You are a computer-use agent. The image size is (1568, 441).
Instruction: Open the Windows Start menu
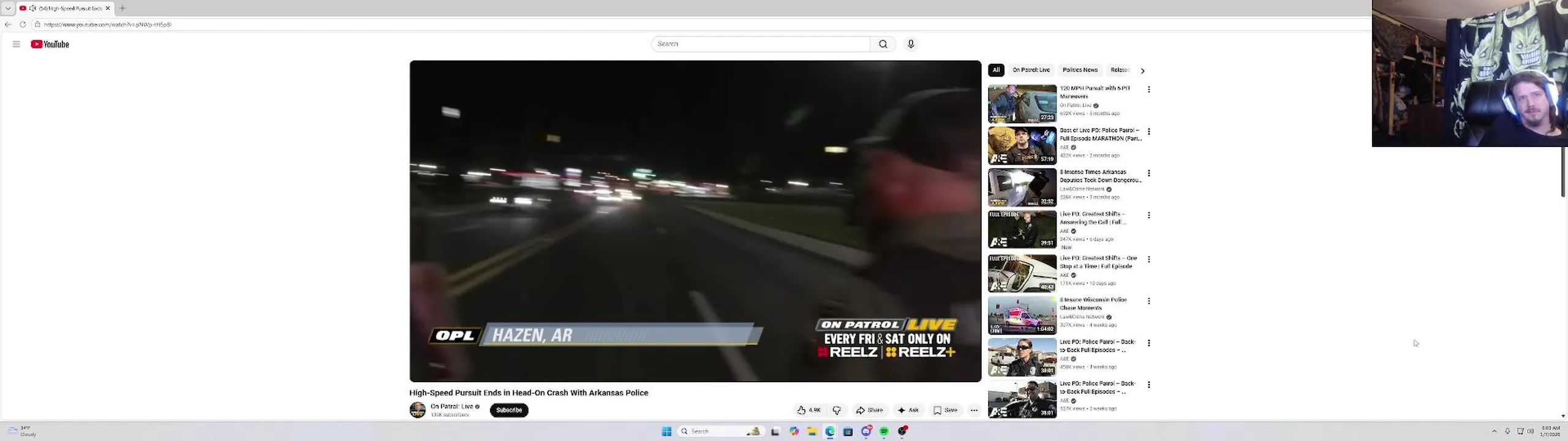click(x=666, y=431)
